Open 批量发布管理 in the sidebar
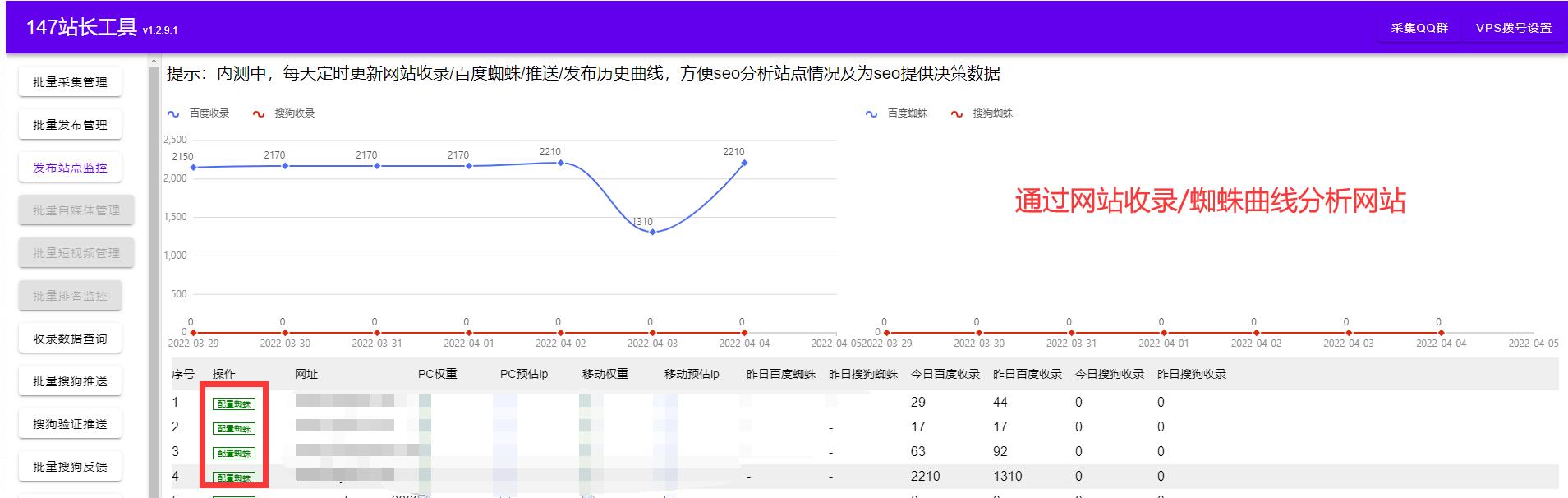The height and width of the screenshot is (498, 1568). [x=70, y=125]
